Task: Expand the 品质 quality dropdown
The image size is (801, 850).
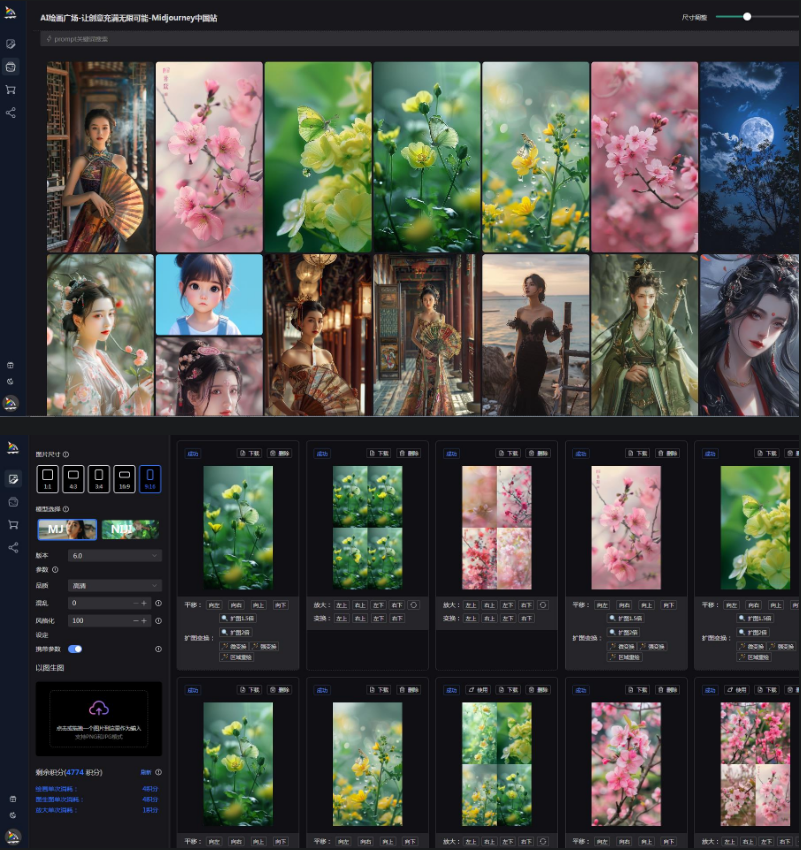Action: 114,585
